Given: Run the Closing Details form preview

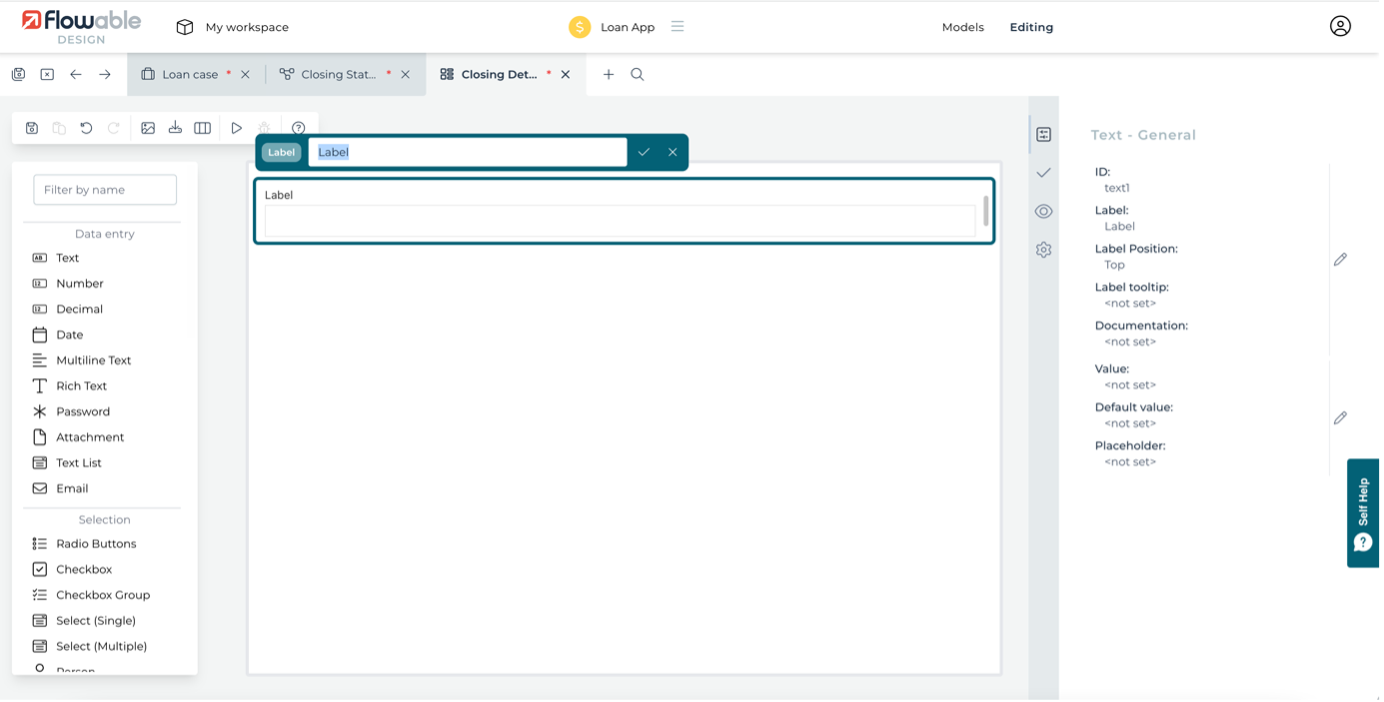Looking at the screenshot, I should 236,127.
